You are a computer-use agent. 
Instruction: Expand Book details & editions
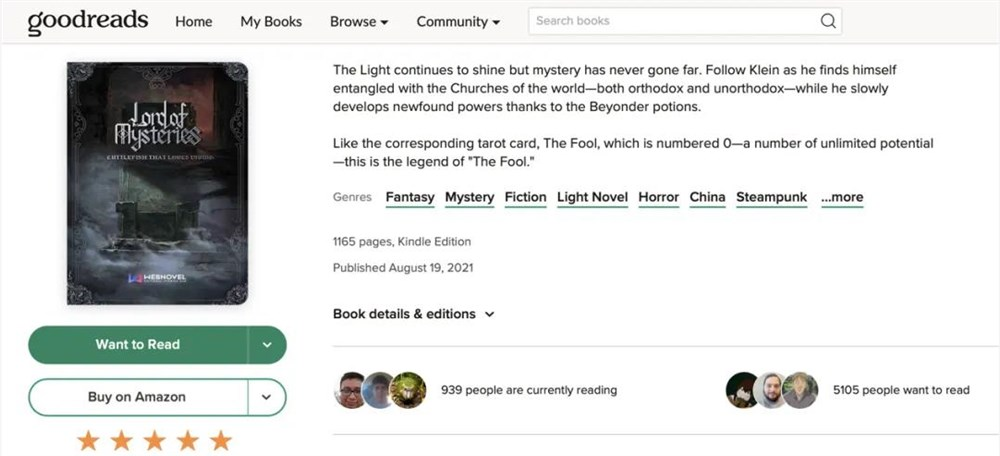pos(413,314)
